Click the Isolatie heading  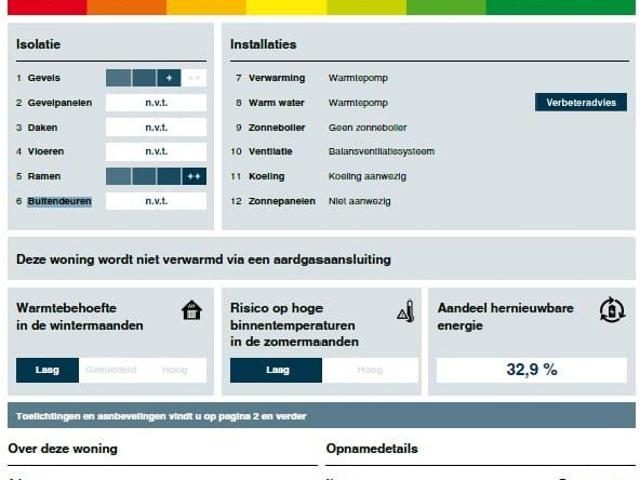click(x=38, y=44)
